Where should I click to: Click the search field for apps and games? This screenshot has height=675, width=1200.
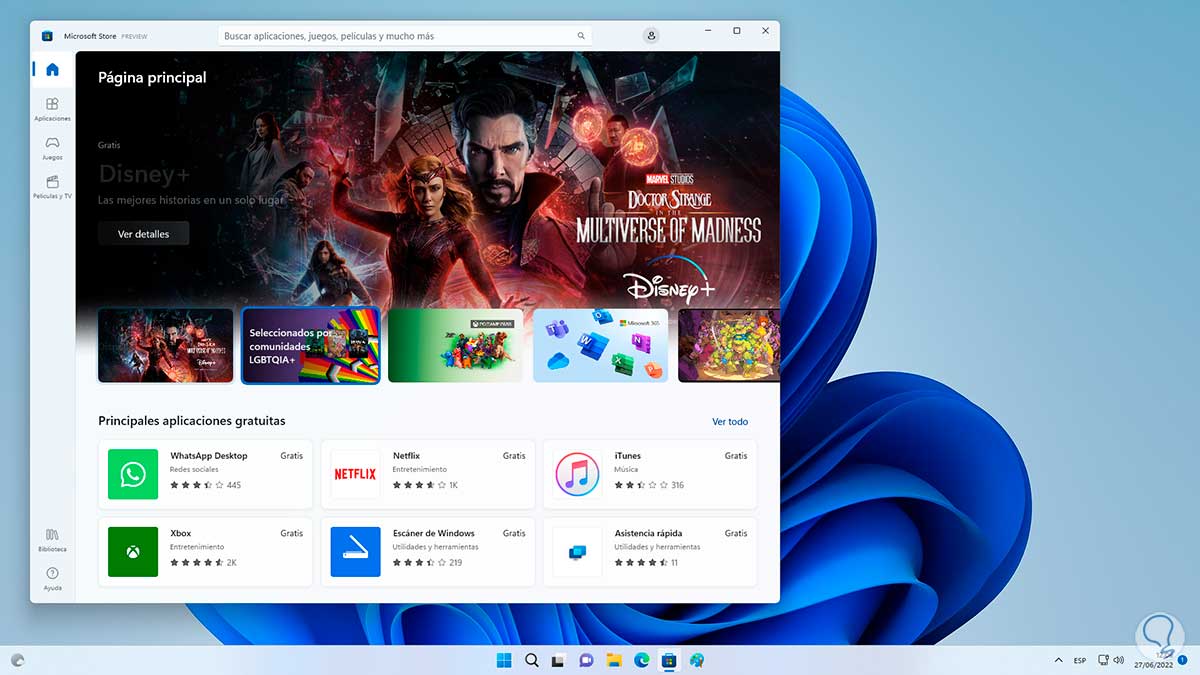[405, 36]
